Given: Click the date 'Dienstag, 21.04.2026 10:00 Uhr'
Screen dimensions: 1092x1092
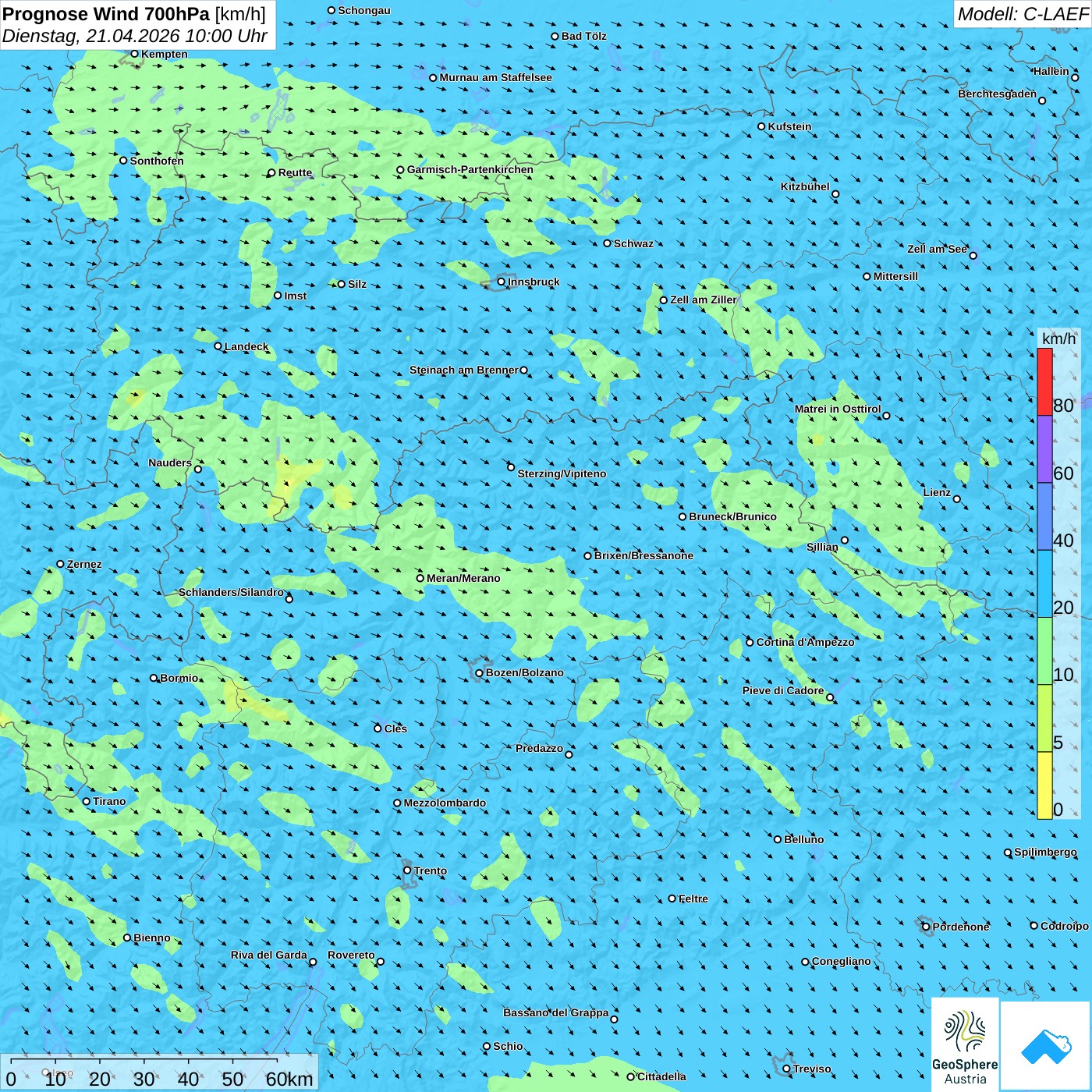Looking at the screenshot, I should pyautogui.click(x=135, y=36).
